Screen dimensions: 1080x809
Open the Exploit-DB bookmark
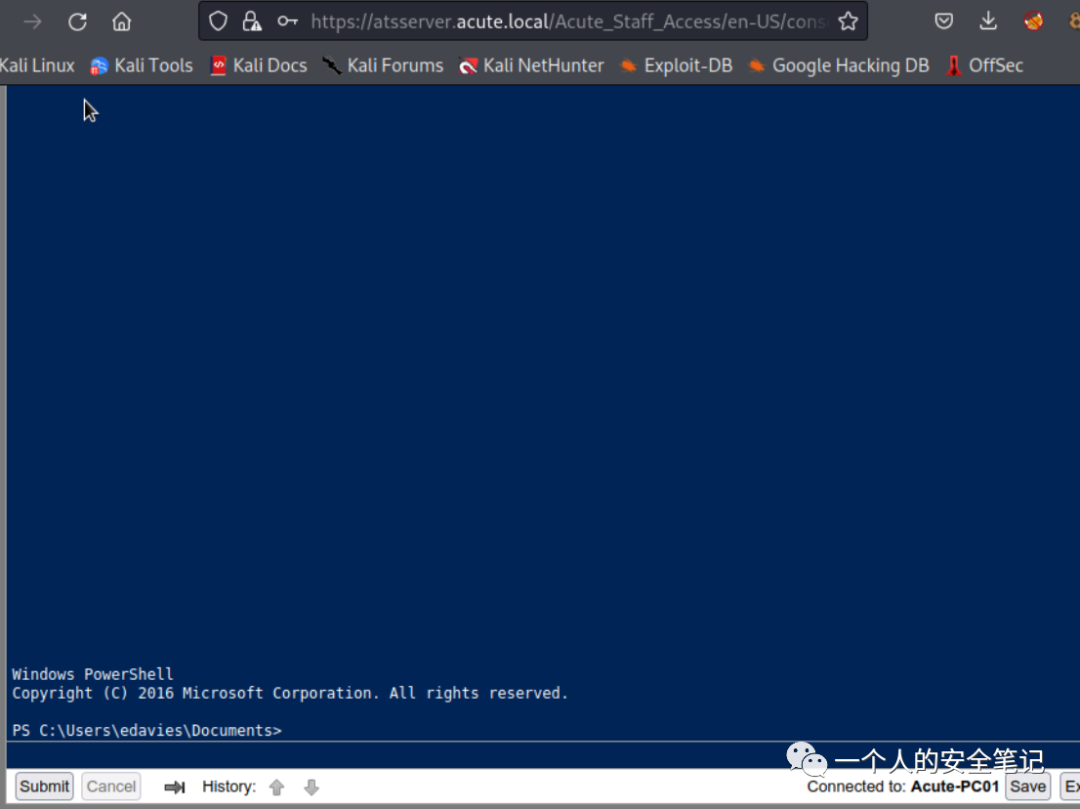[x=676, y=66]
